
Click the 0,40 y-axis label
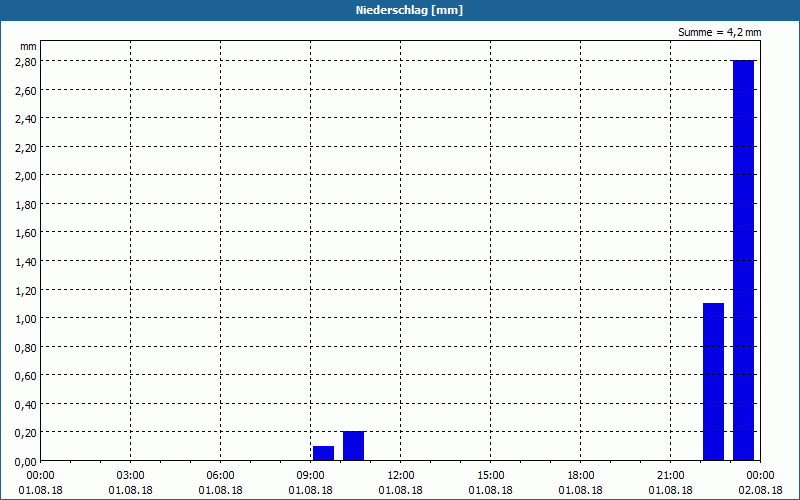(x=28, y=404)
